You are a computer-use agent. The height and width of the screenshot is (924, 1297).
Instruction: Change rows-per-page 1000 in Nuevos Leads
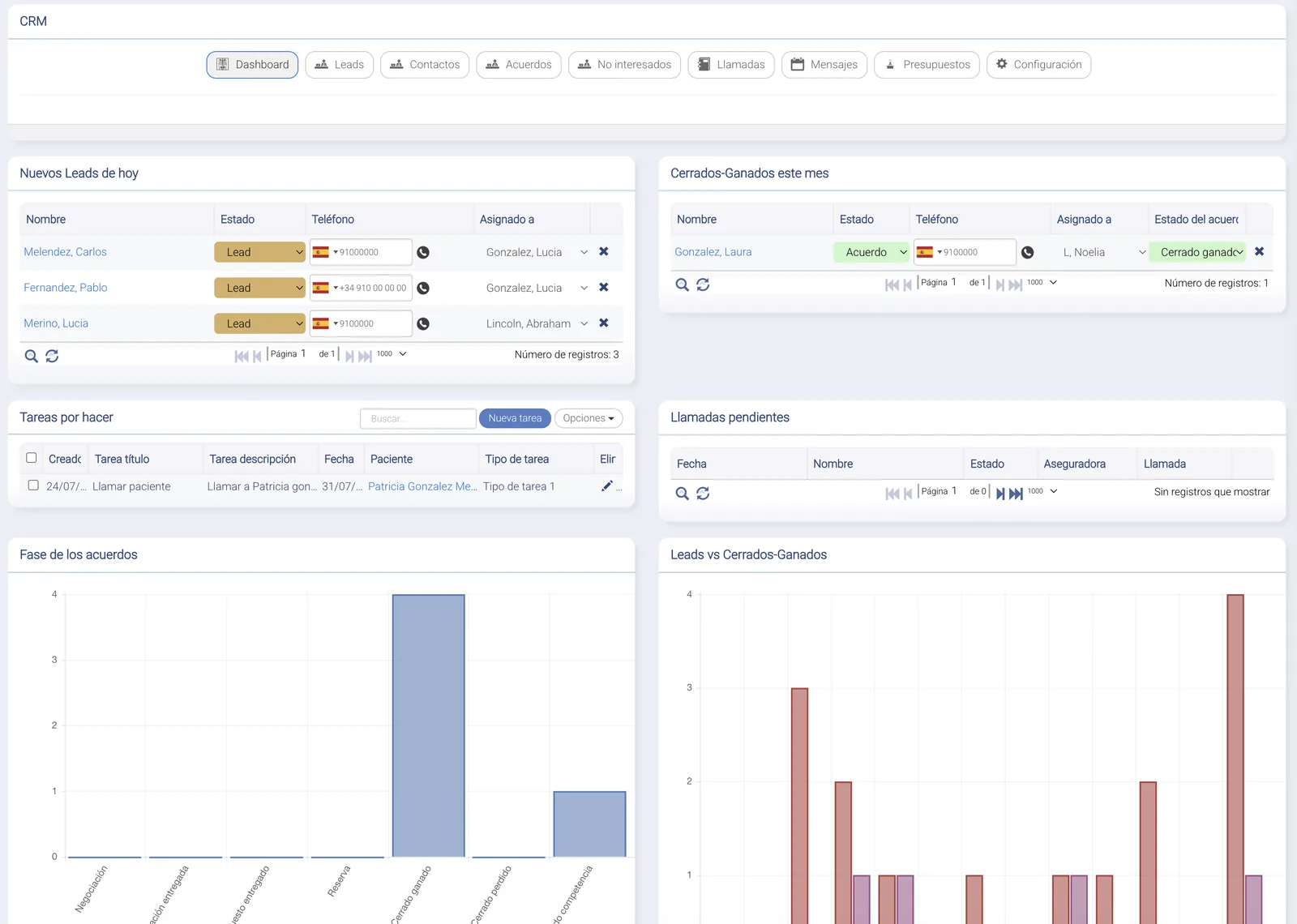click(391, 354)
